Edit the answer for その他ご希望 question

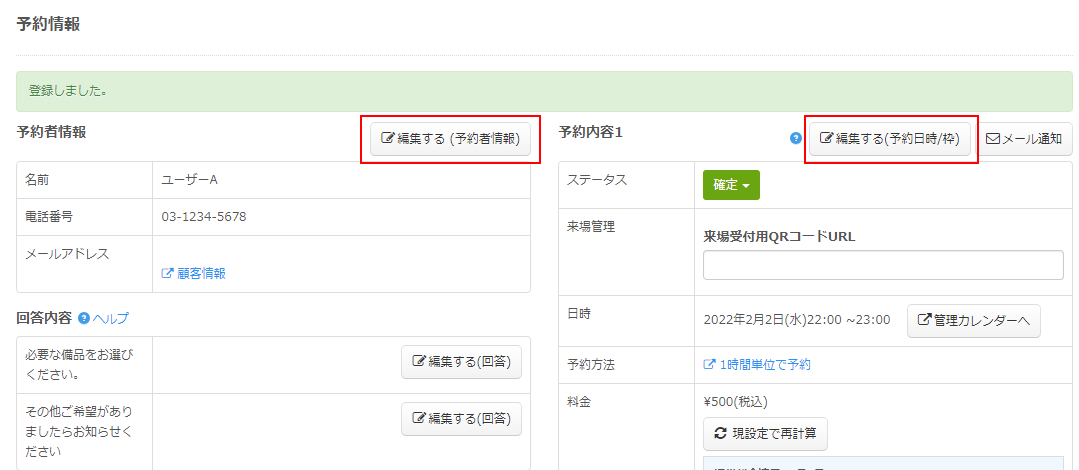[x=461, y=420]
